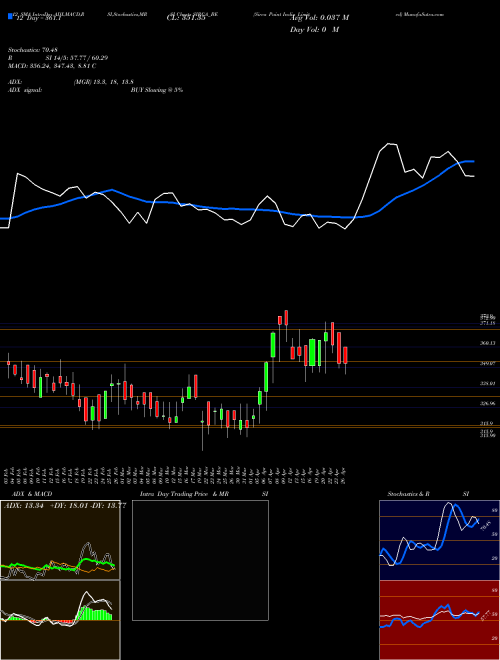The height and width of the screenshot is (660, 500).
Task: Click the 'Stochastics & R' panel title
Action: pyautogui.click(x=409, y=494)
